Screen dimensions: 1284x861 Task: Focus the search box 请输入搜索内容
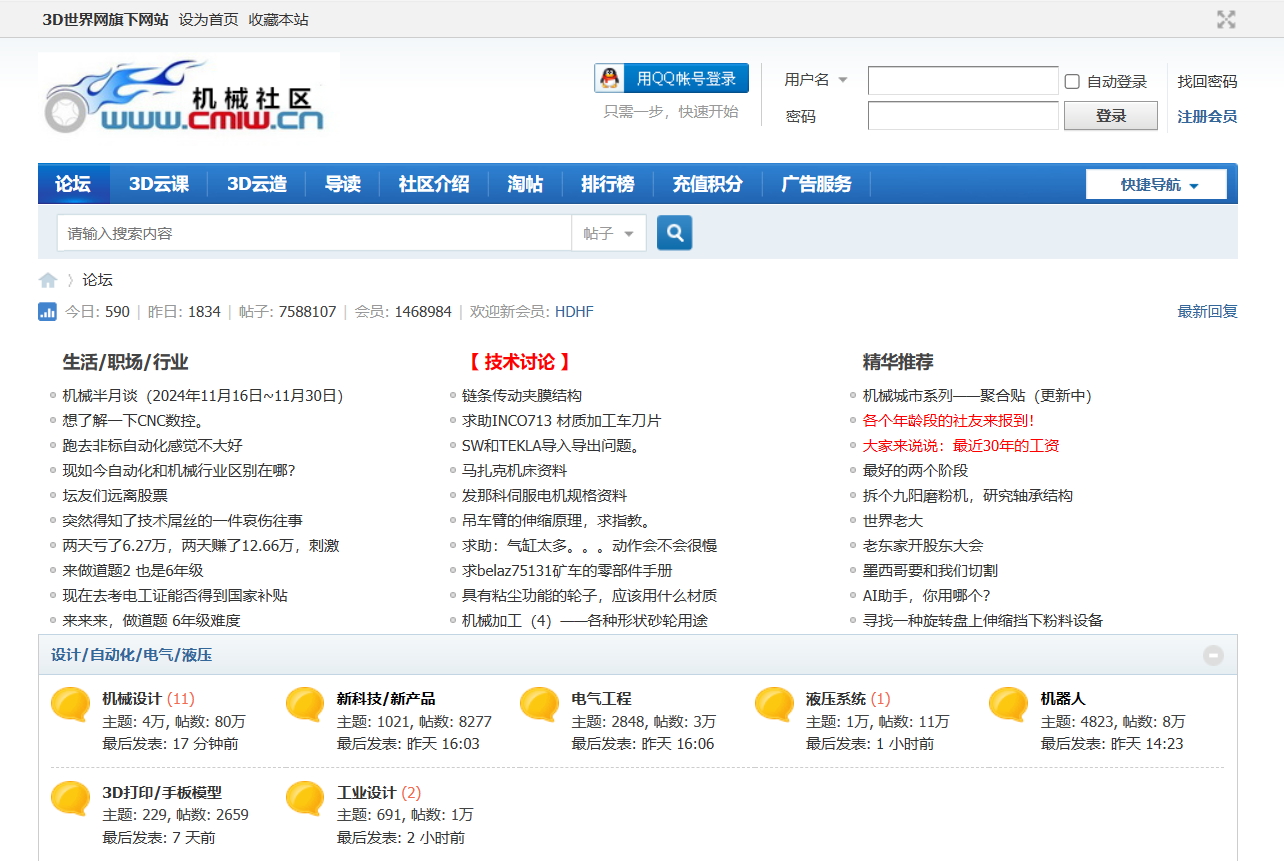click(x=313, y=233)
